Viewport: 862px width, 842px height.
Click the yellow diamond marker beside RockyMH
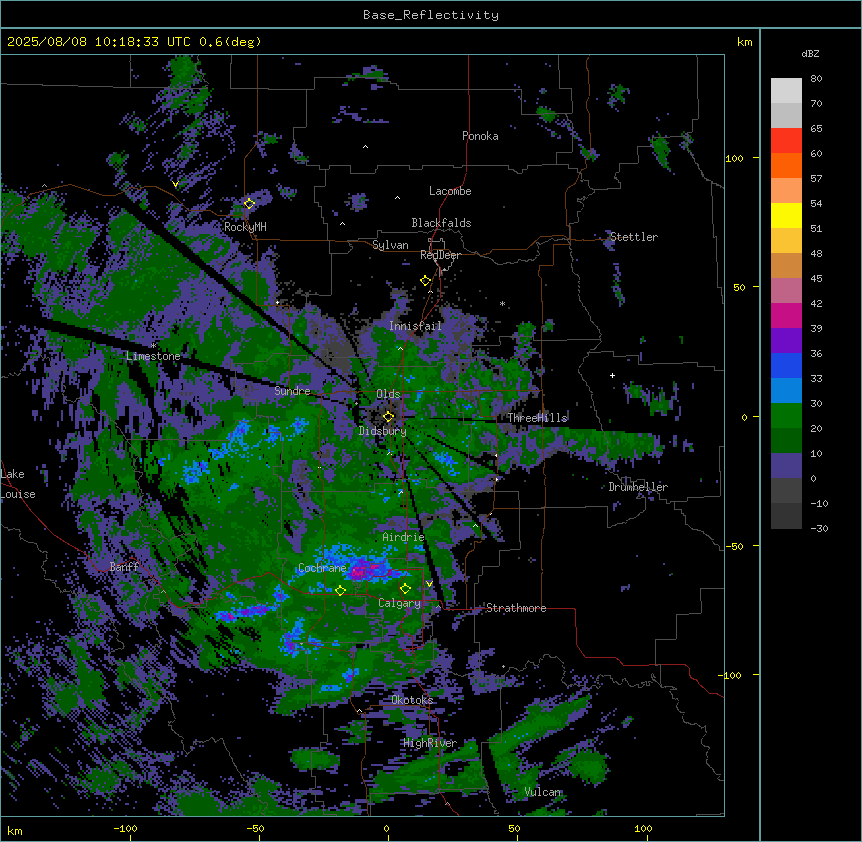[249, 204]
